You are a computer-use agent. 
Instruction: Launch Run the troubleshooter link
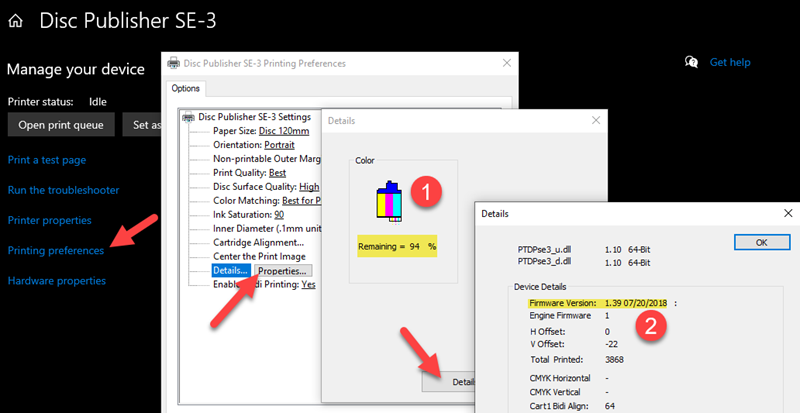point(63,190)
